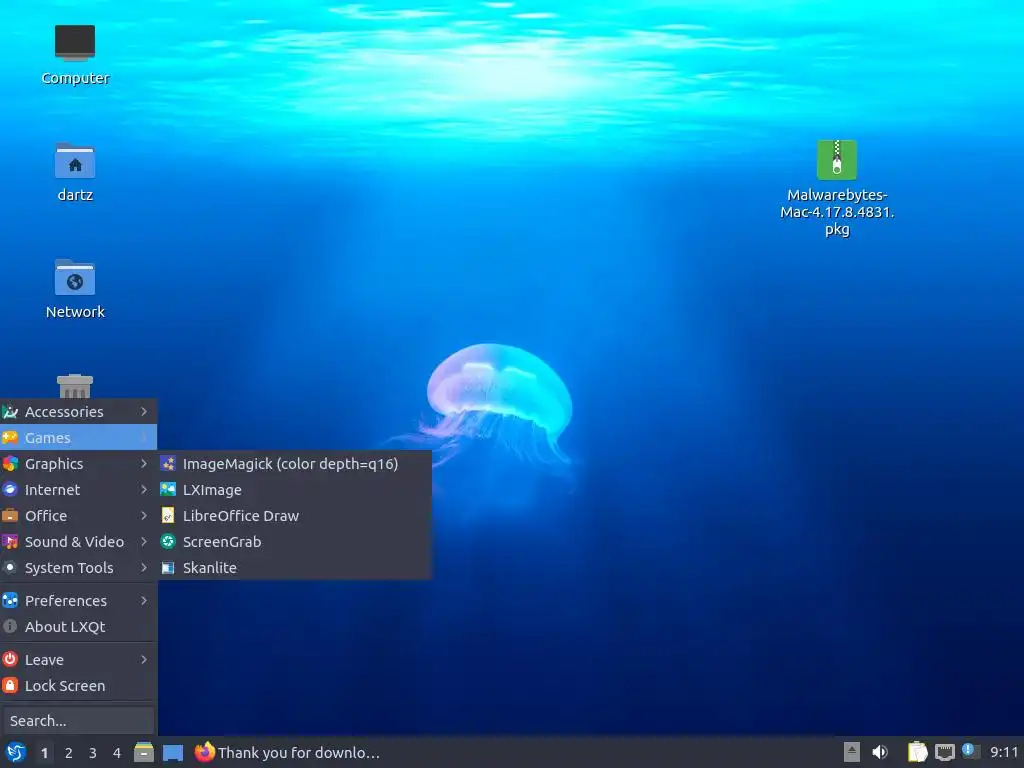Launch LXImage from Graphics submenu
The image size is (1024, 768).
click(x=295, y=490)
